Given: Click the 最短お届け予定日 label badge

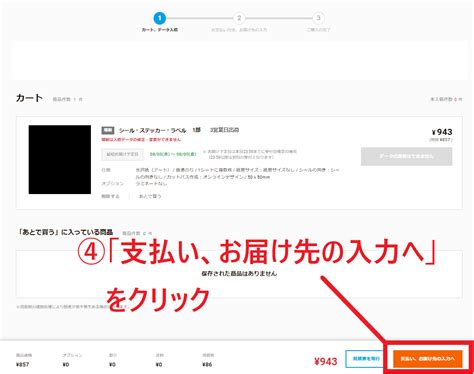Looking at the screenshot, I should tap(122, 154).
